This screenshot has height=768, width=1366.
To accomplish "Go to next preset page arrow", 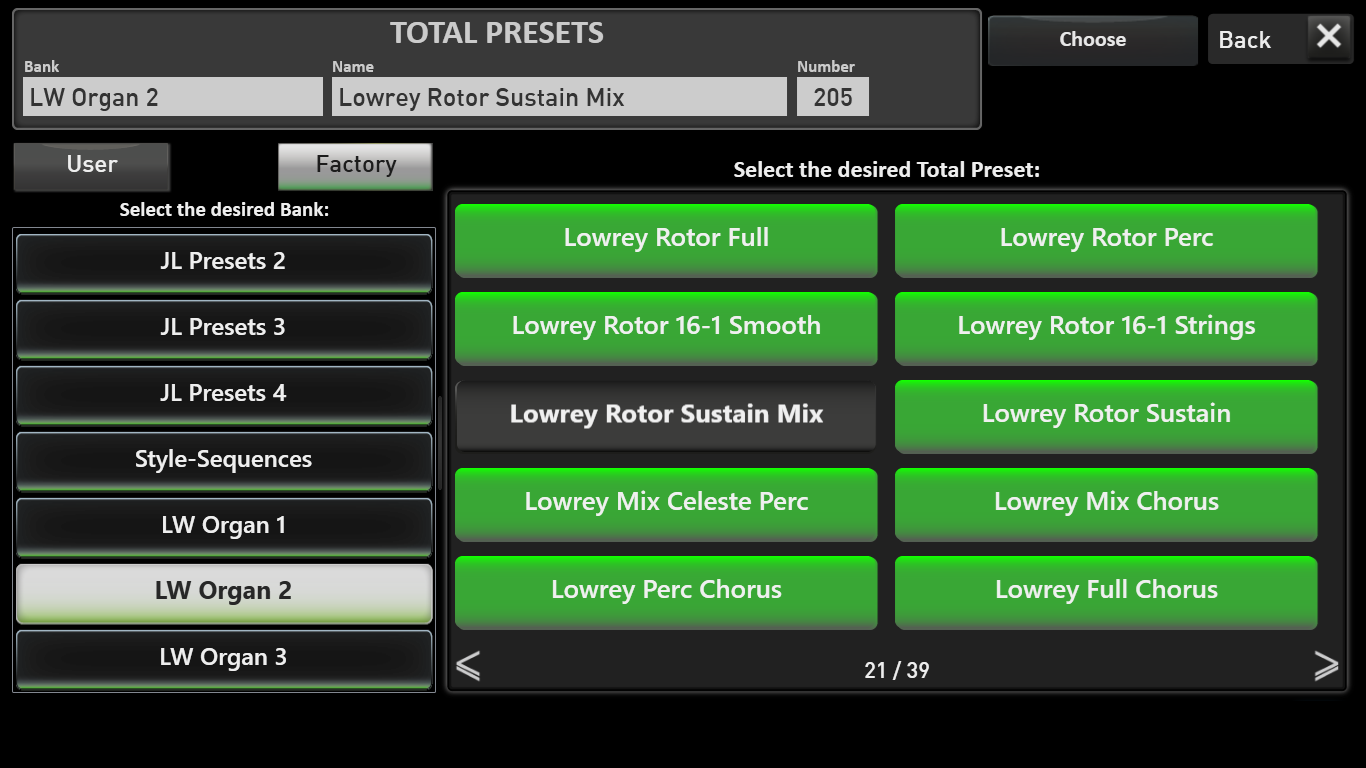I will click(x=1326, y=666).
